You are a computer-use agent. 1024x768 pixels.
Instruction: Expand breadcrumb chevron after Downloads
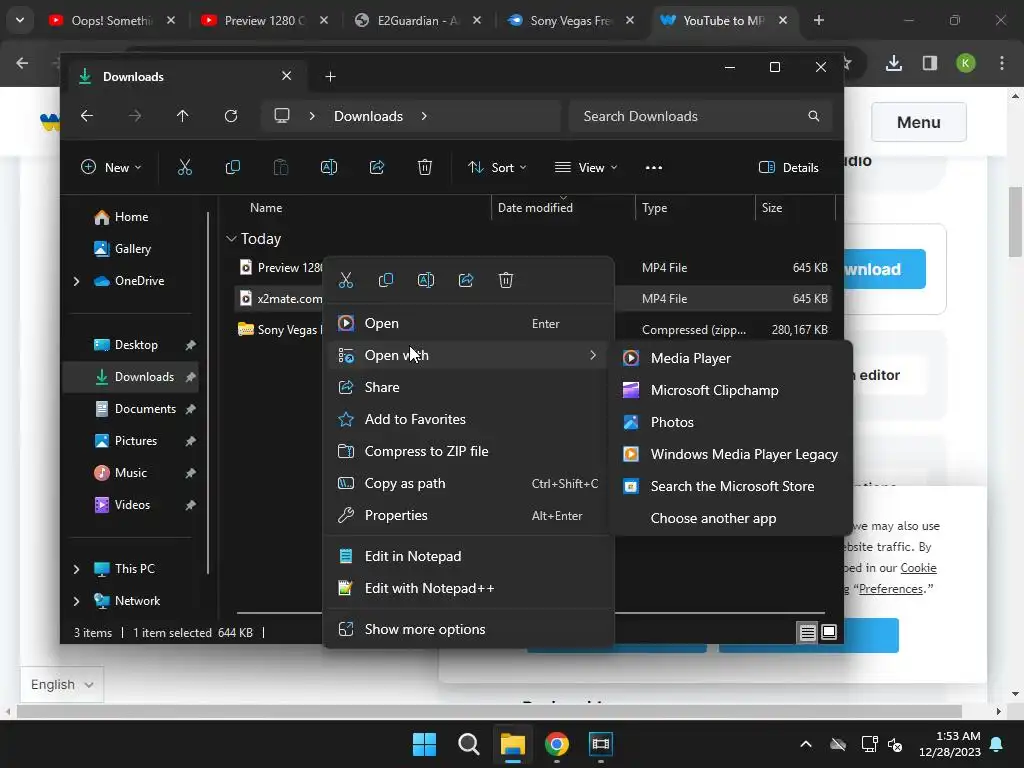pyautogui.click(x=424, y=116)
